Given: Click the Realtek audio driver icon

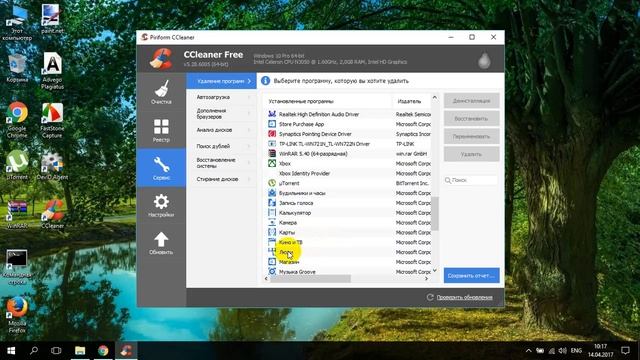Looking at the screenshot, I should (x=272, y=114).
